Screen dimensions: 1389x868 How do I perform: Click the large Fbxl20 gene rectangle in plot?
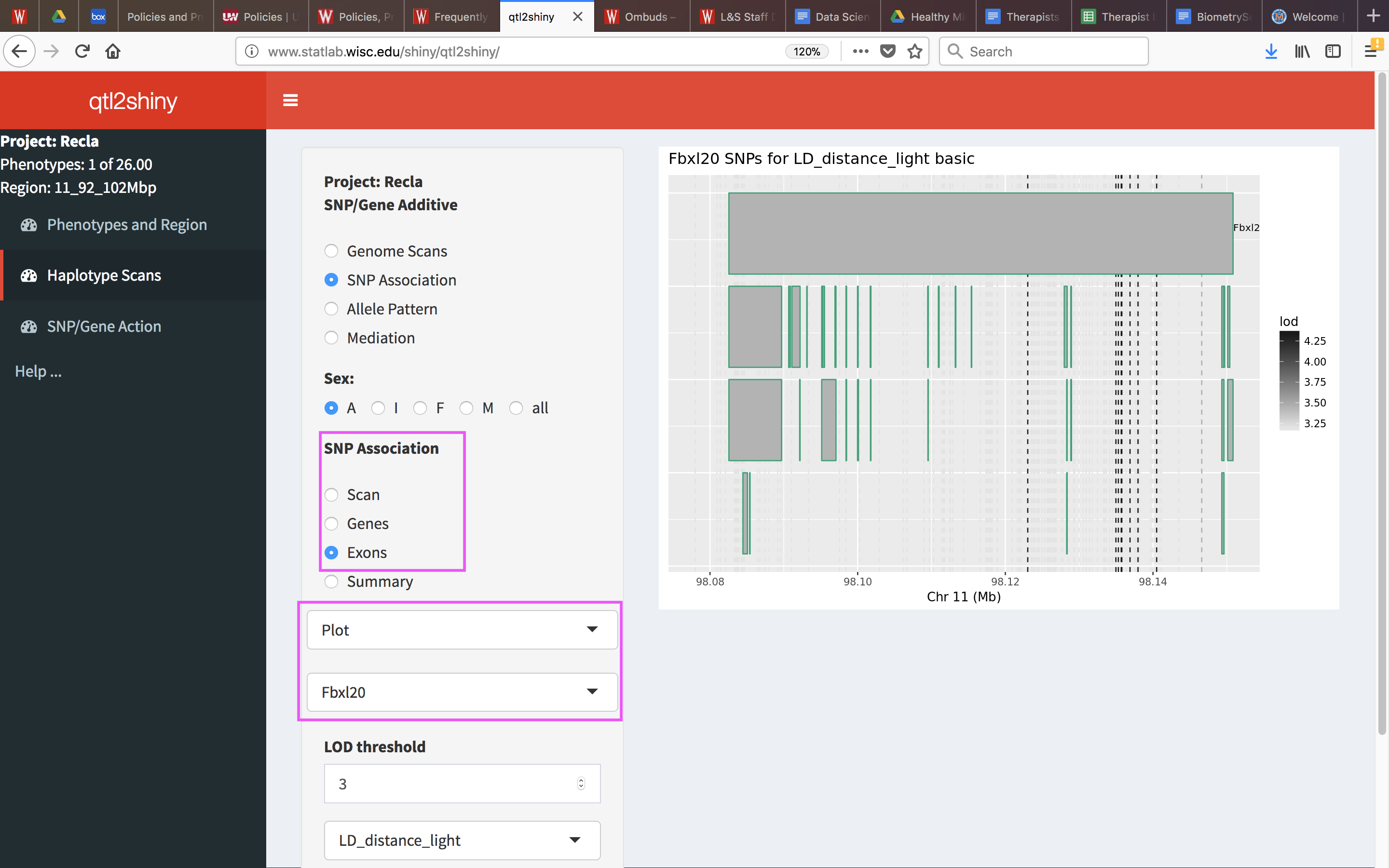980,234
